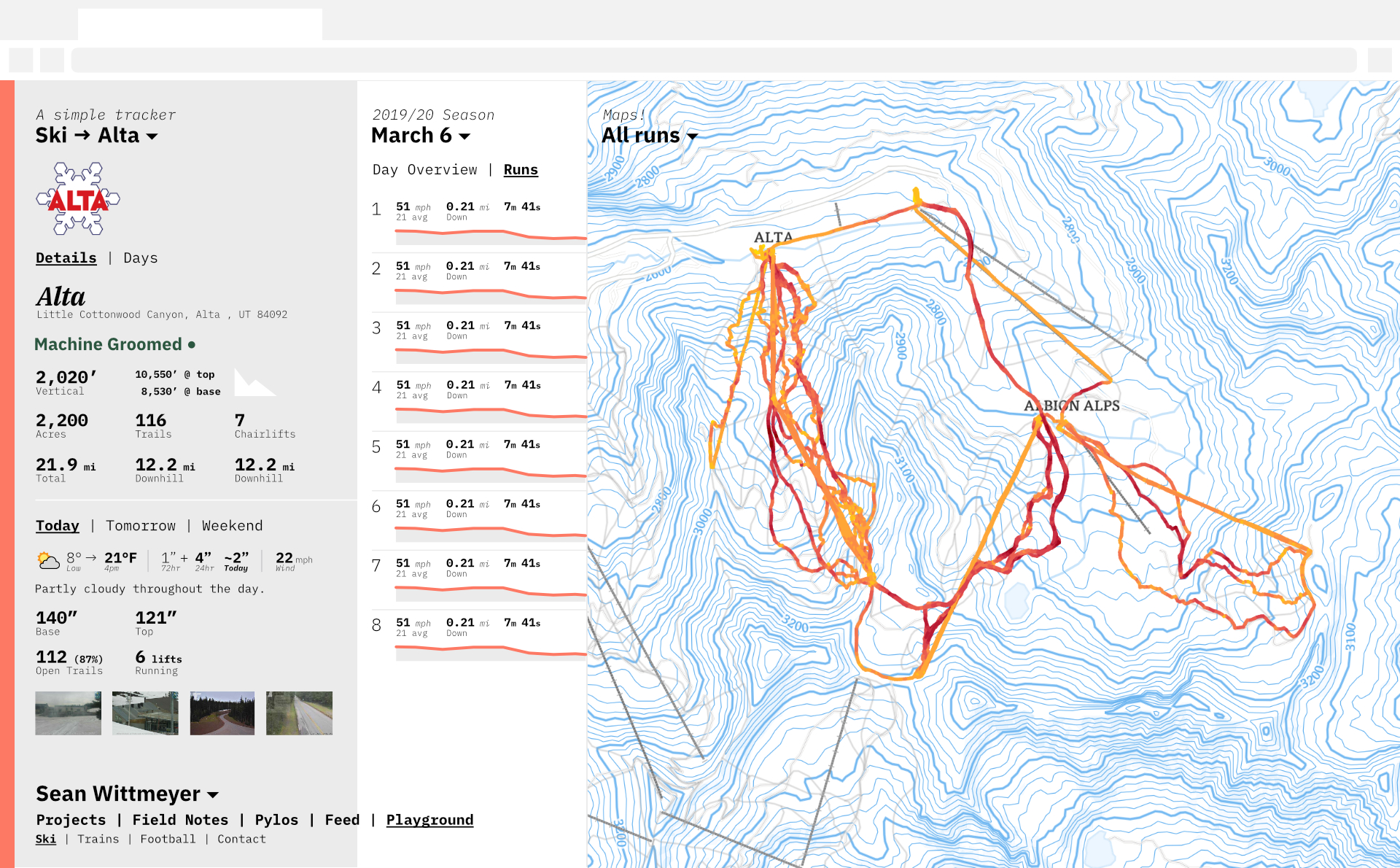
Task: Expand the Sean Wittmeyer menu arrow
Action: [213, 794]
